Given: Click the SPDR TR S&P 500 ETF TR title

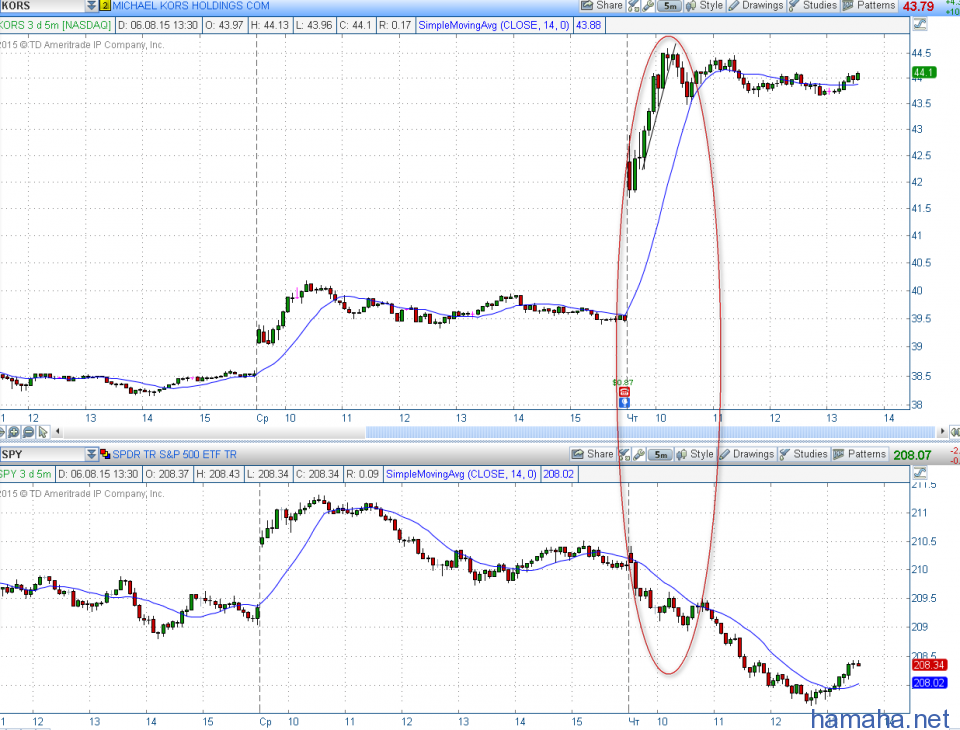Looking at the screenshot, I should click(174, 454).
